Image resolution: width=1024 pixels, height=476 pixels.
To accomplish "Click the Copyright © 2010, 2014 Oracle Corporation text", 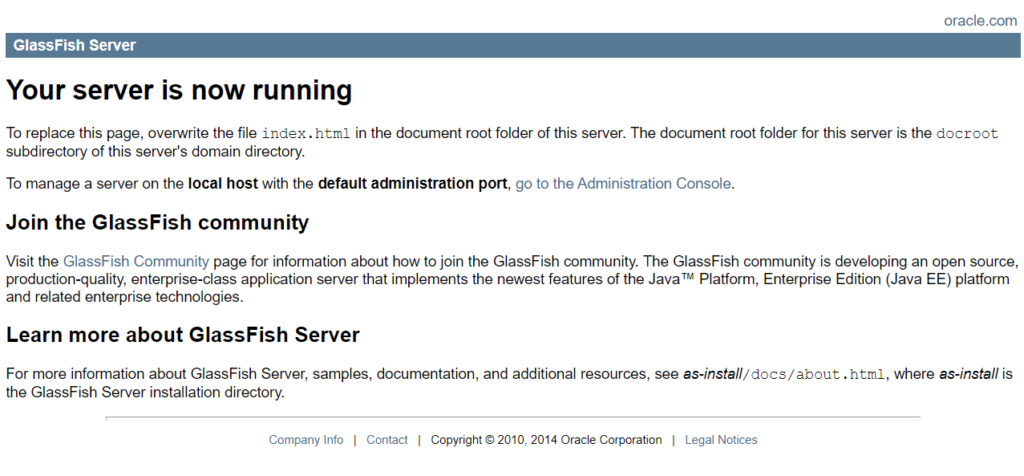I will (x=546, y=440).
